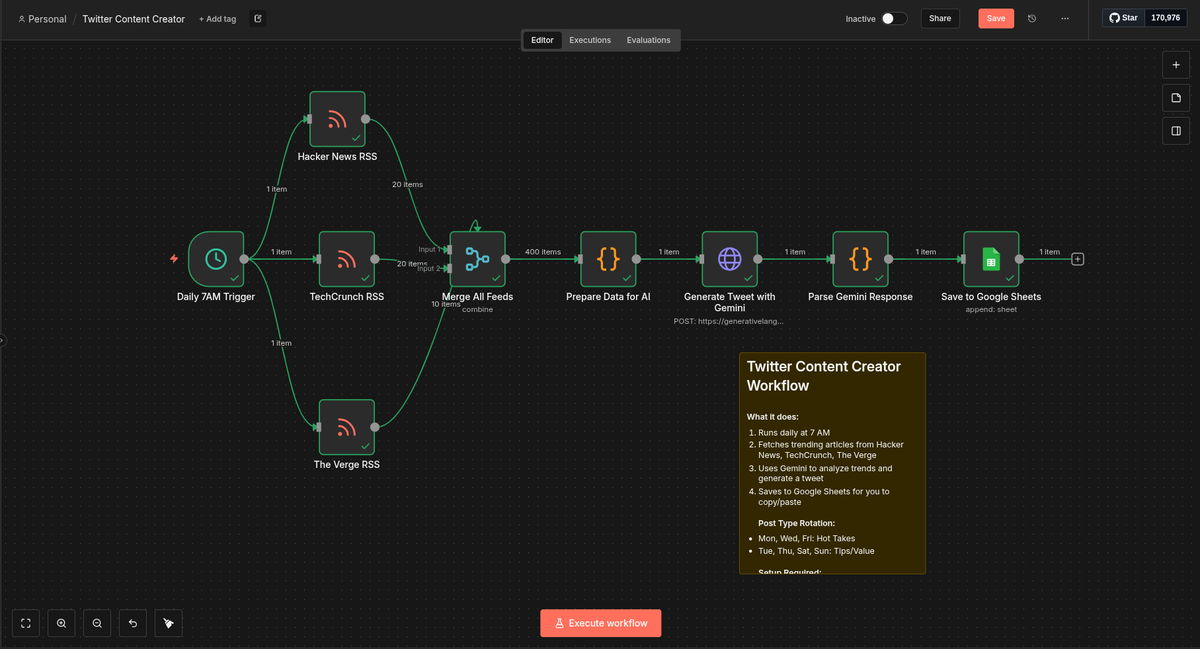The width and height of the screenshot is (1200, 649).
Task: Click the combine subtitle under Merge node
Action: click(x=477, y=310)
